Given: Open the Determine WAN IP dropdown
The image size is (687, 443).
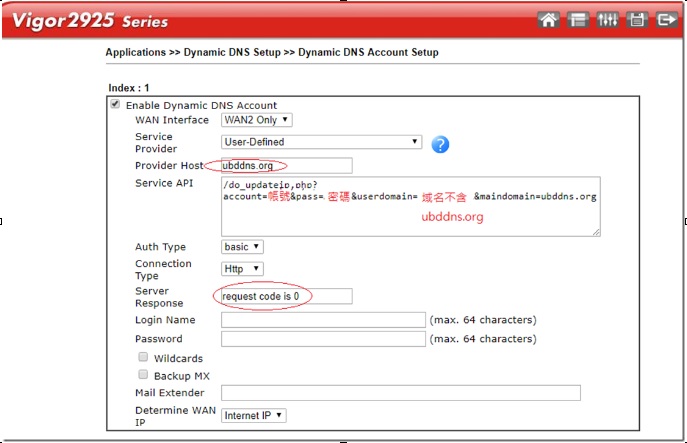Looking at the screenshot, I should [x=253, y=415].
